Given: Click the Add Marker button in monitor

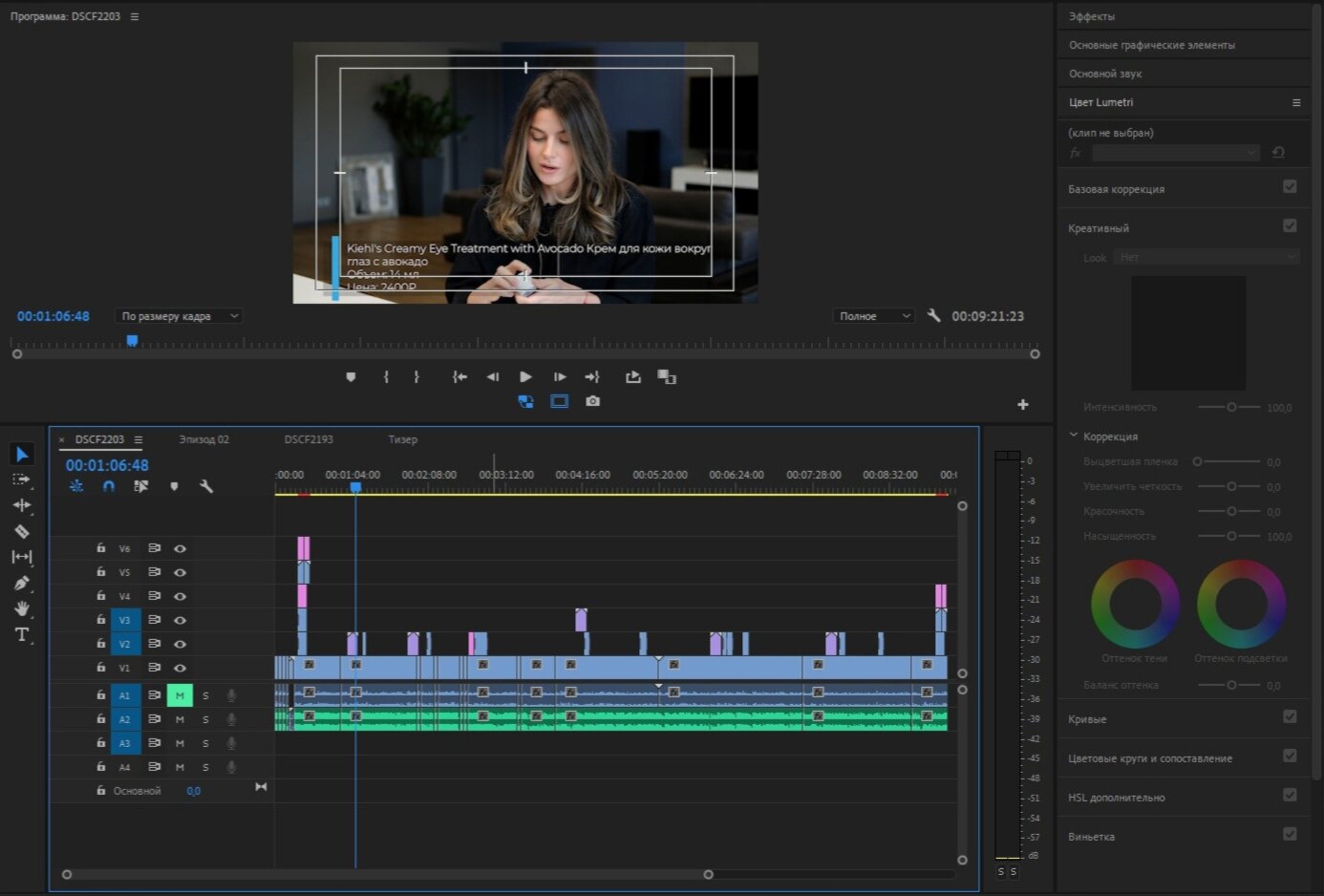Looking at the screenshot, I should (x=351, y=377).
